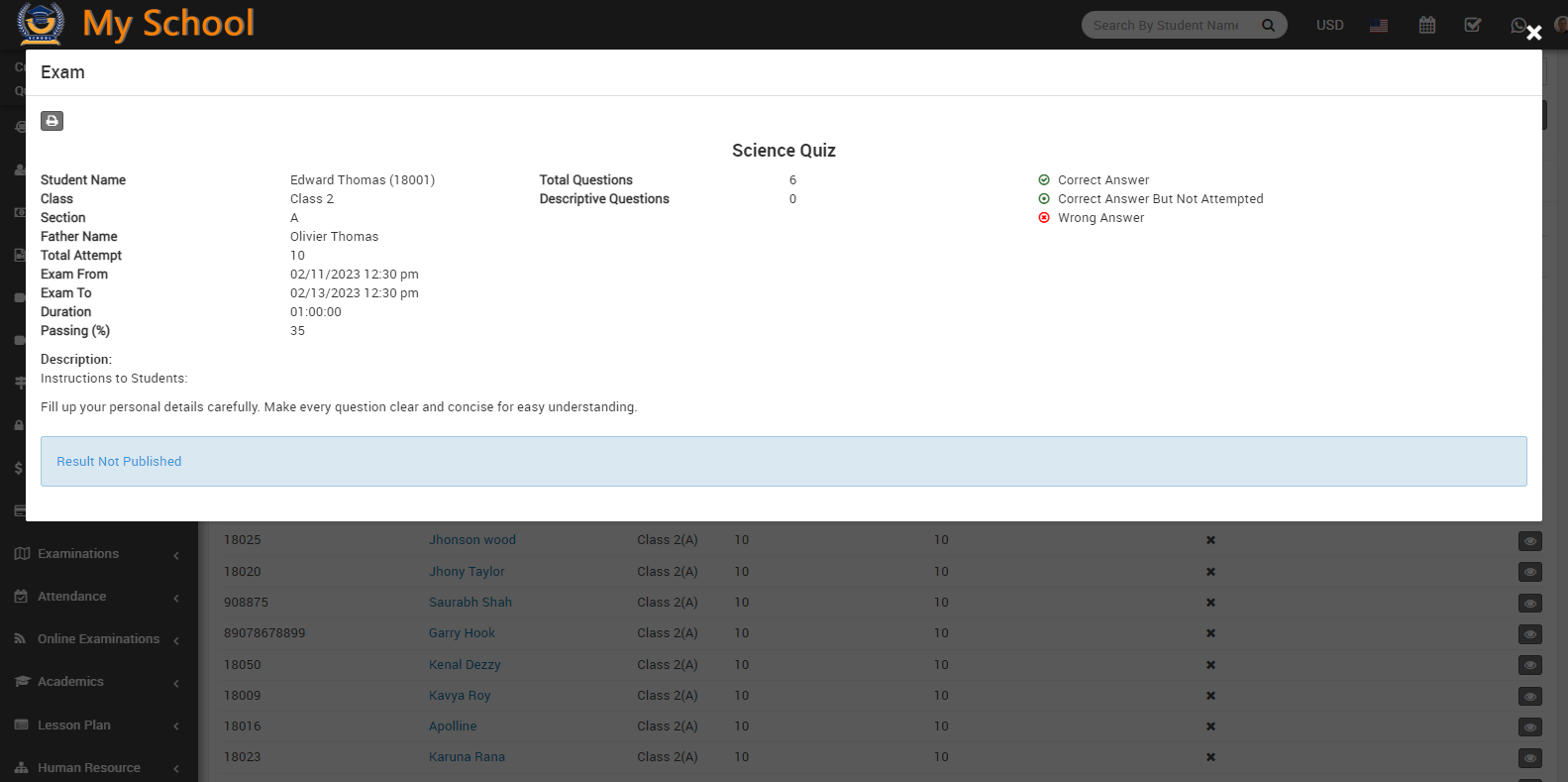Click the eye icon in Karuna Rana's row
Viewport: 1568px width, 782px height.
coord(1529,758)
